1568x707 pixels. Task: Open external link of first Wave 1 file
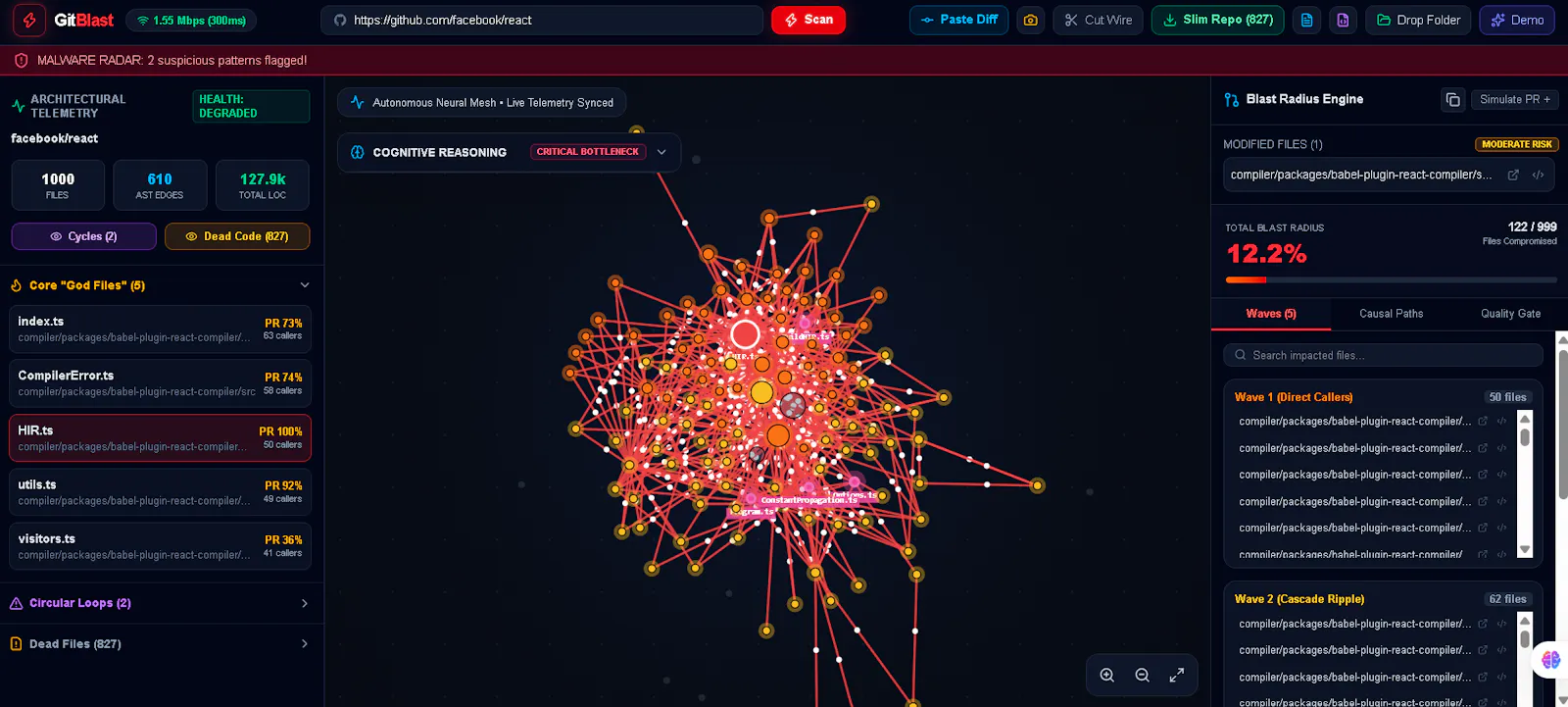click(x=1483, y=422)
